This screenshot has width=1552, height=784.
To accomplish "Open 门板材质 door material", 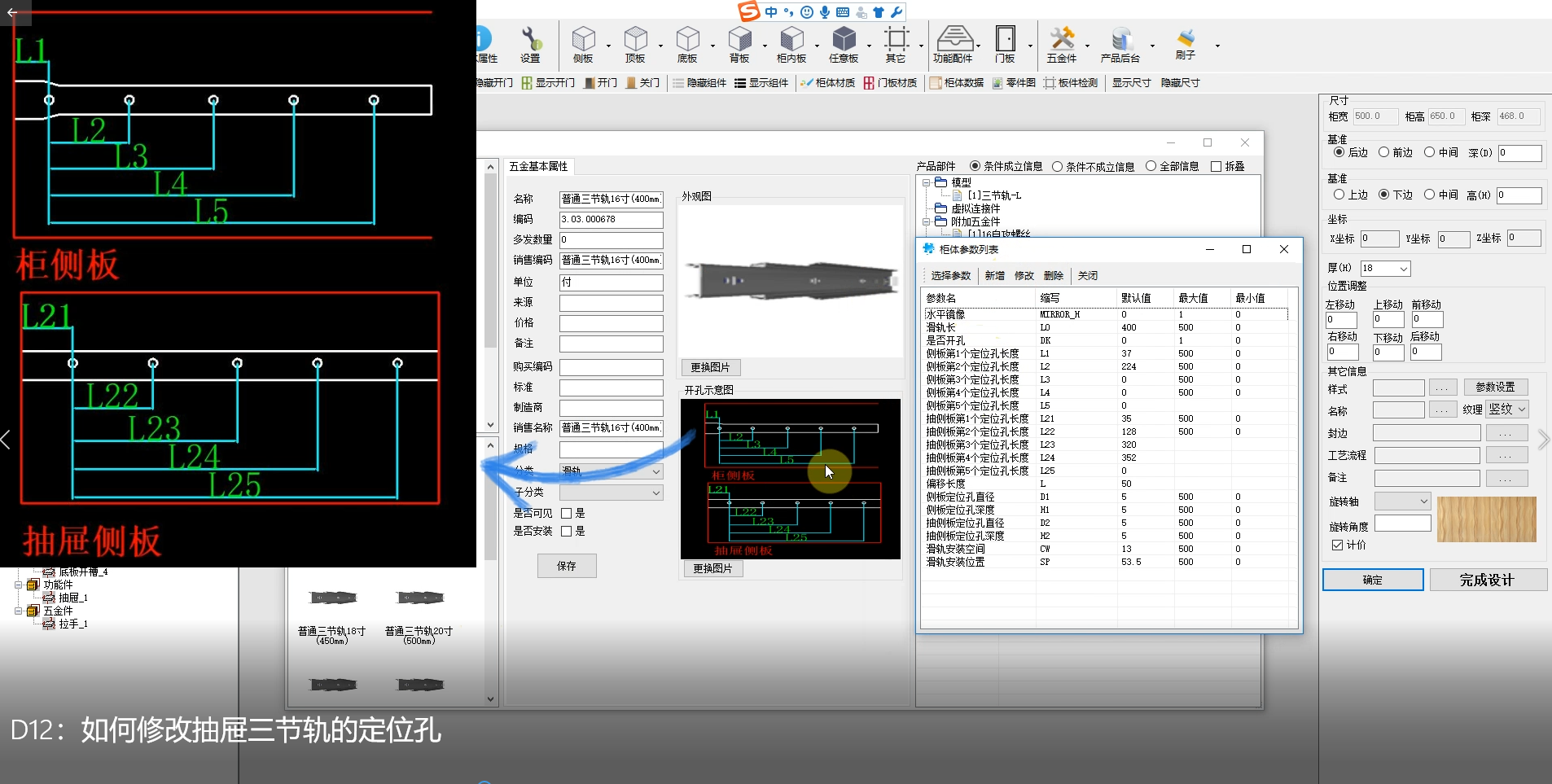I will (x=891, y=83).
